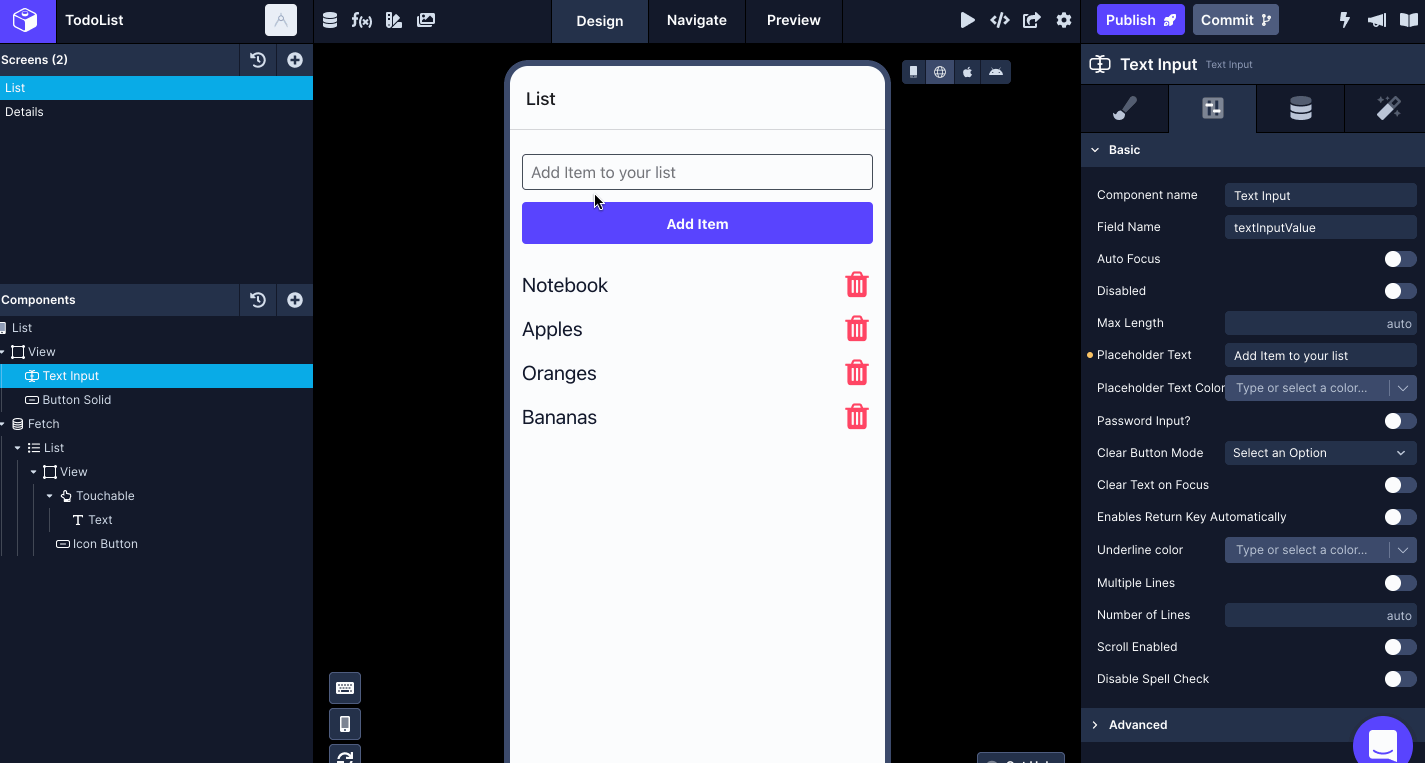Toggle Auto Focus switch

1400,259
